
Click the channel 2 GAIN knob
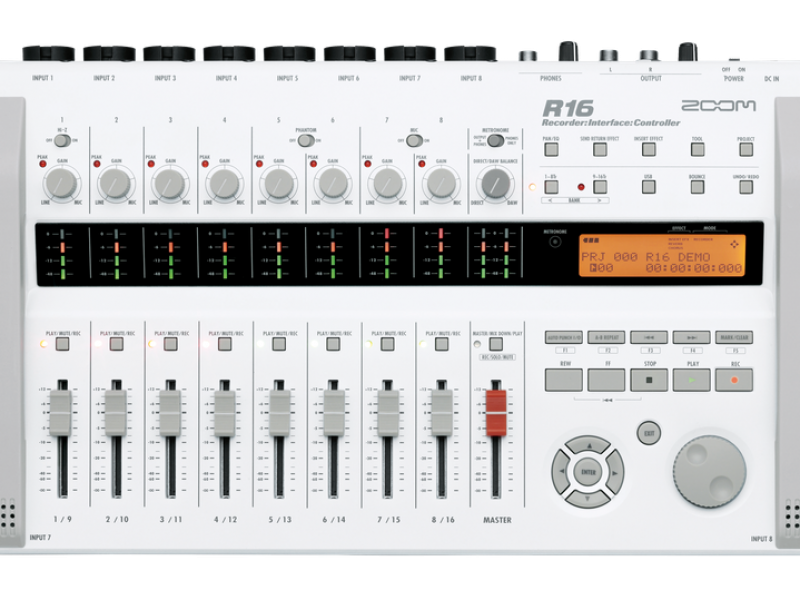115,183
